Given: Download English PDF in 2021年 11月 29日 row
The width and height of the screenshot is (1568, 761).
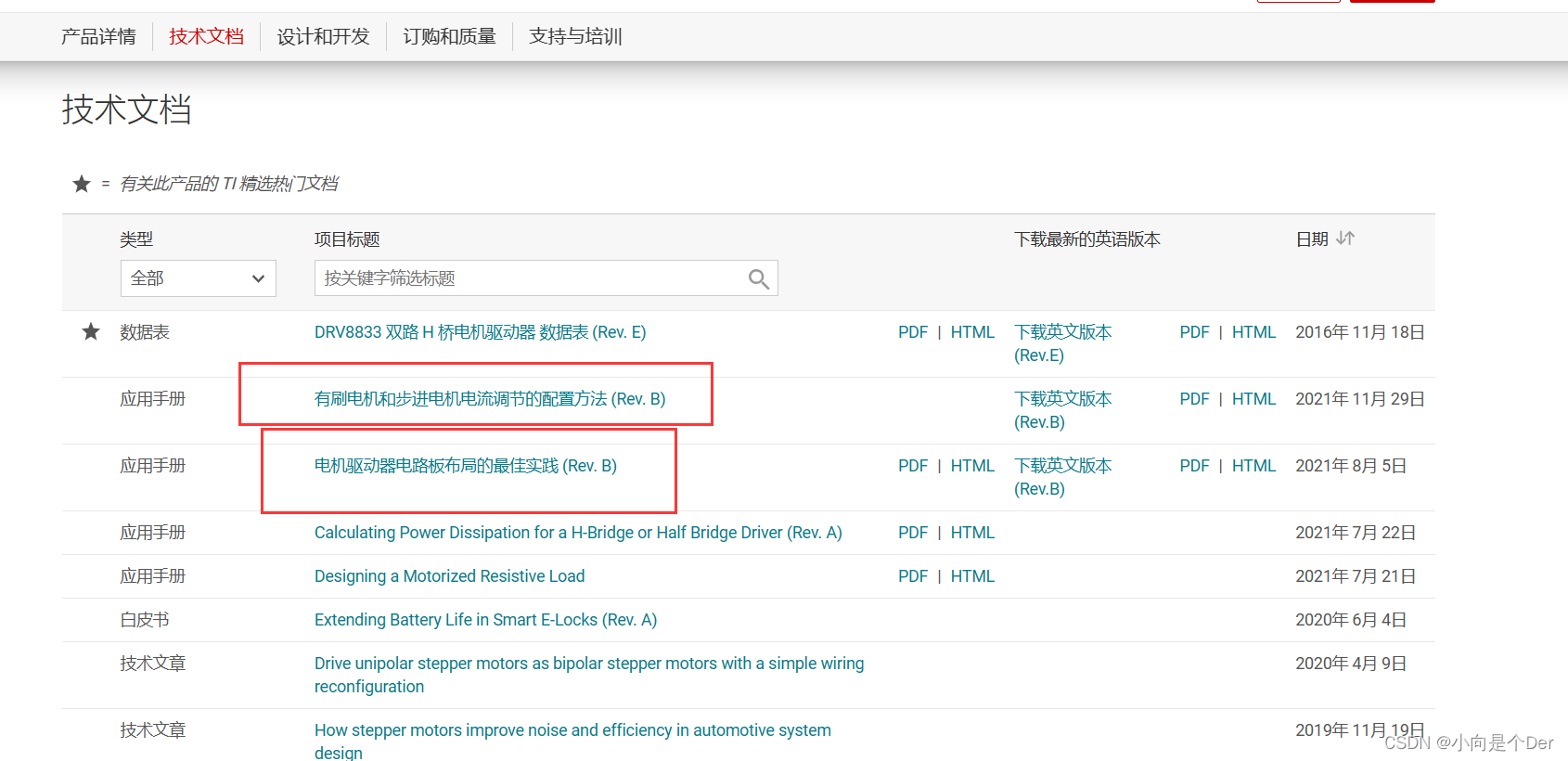Looking at the screenshot, I should coord(1194,399).
